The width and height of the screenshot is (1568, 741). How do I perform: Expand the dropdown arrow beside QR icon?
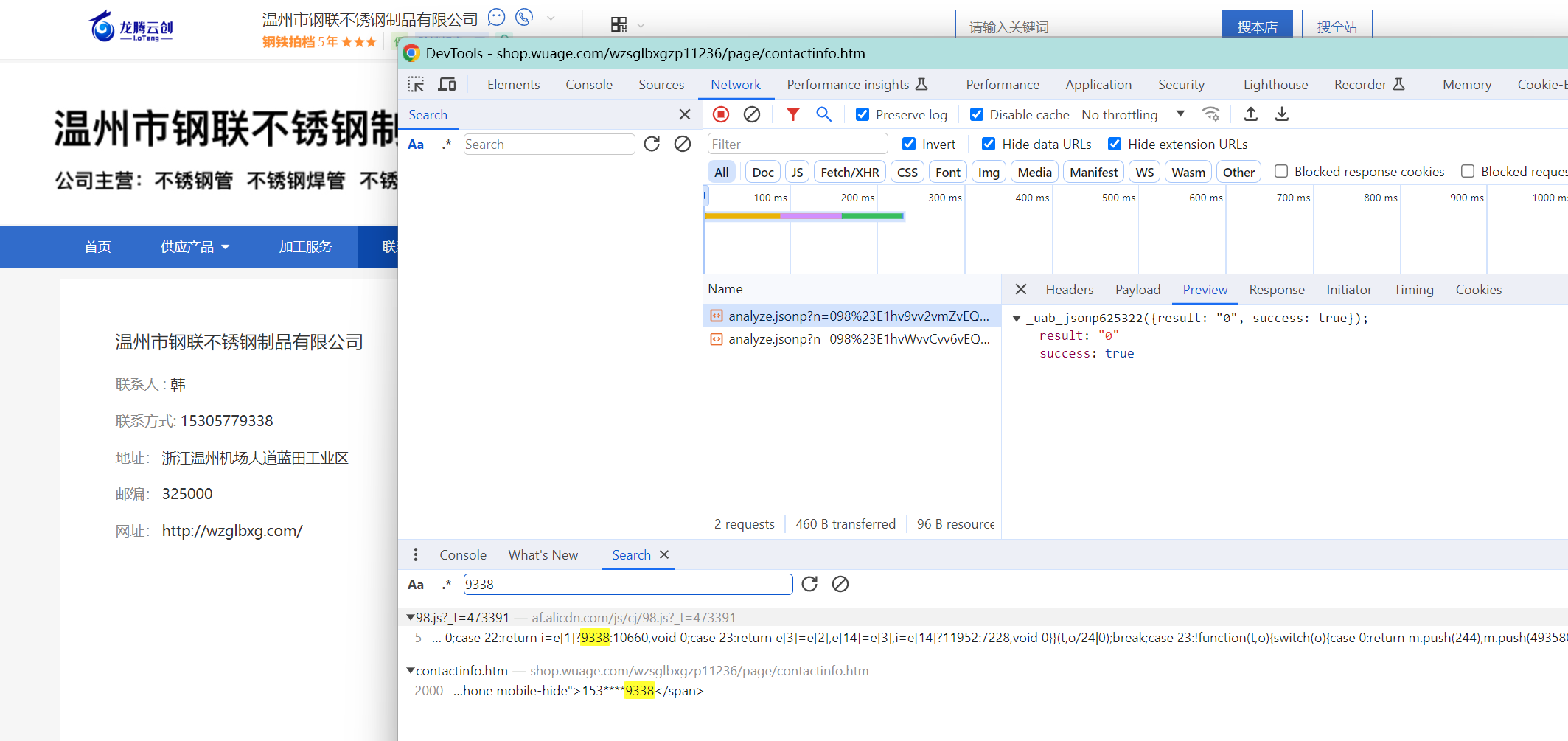pos(641,26)
